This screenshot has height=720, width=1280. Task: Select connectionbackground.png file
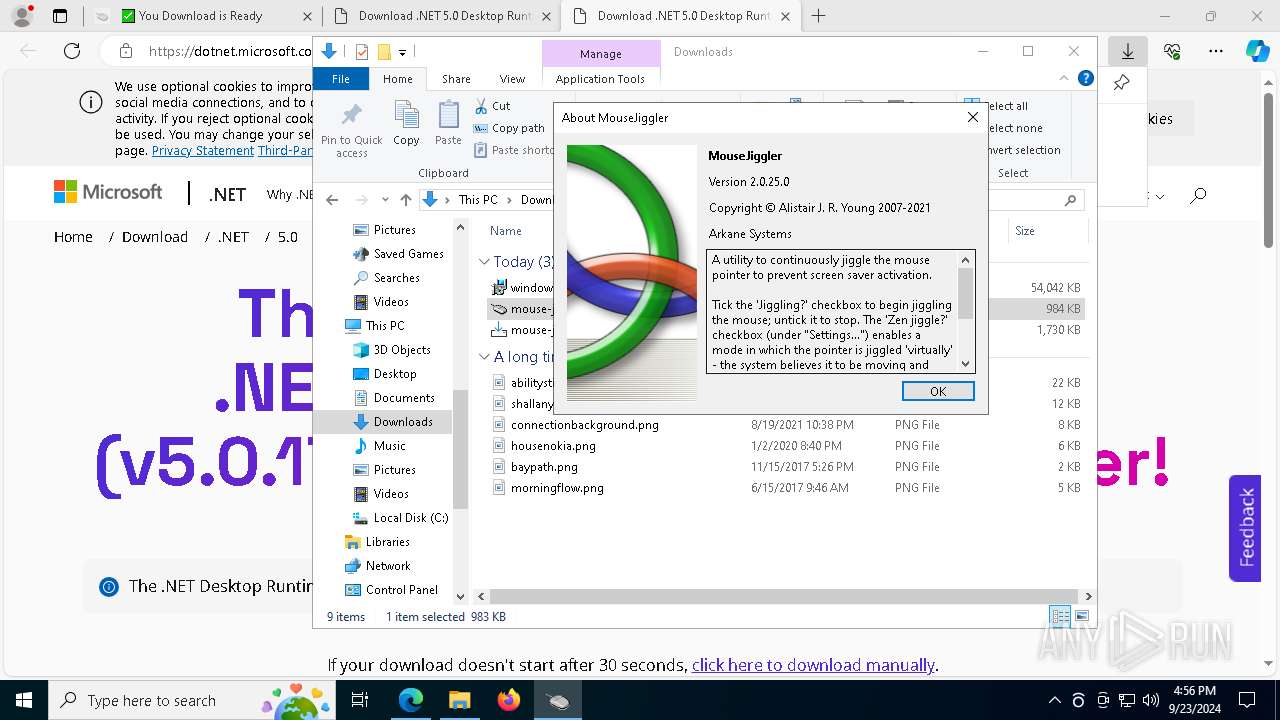(x=584, y=425)
